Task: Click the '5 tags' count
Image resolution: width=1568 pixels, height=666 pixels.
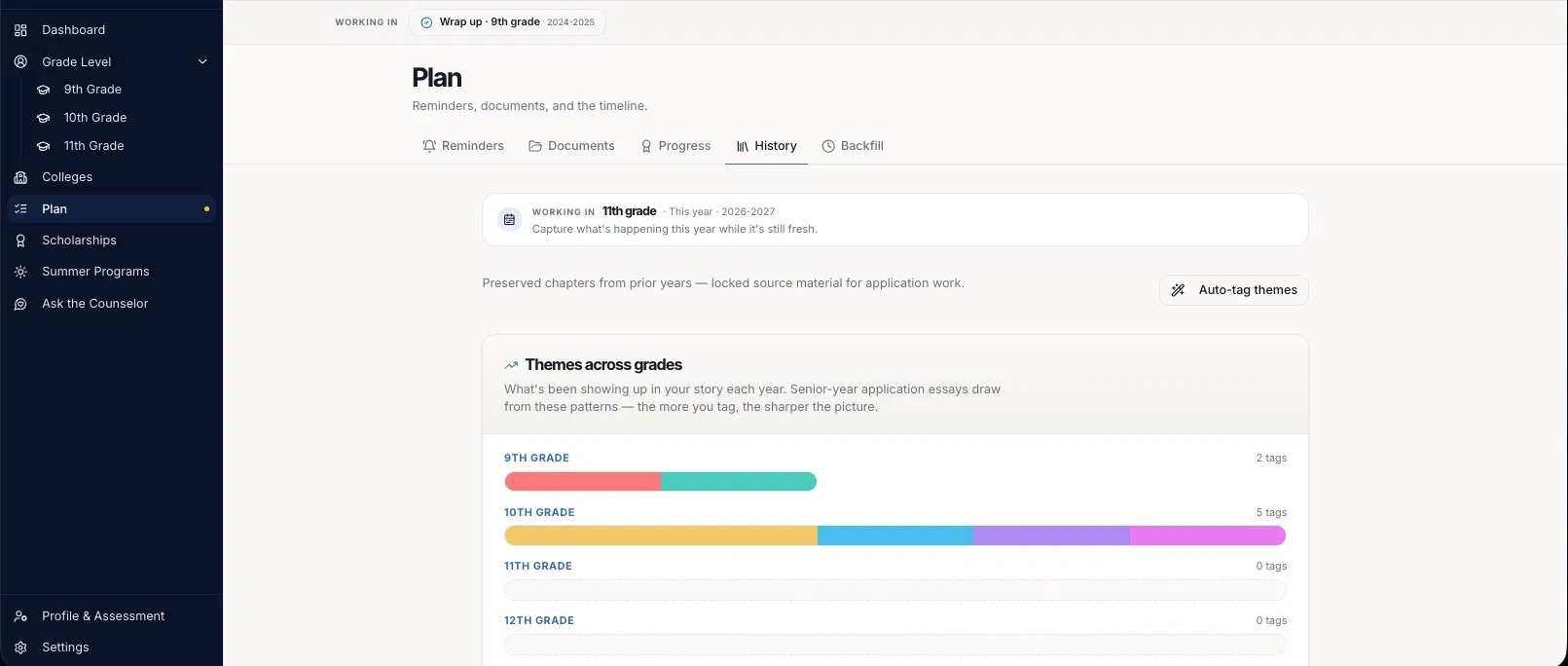Action: point(1271,512)
